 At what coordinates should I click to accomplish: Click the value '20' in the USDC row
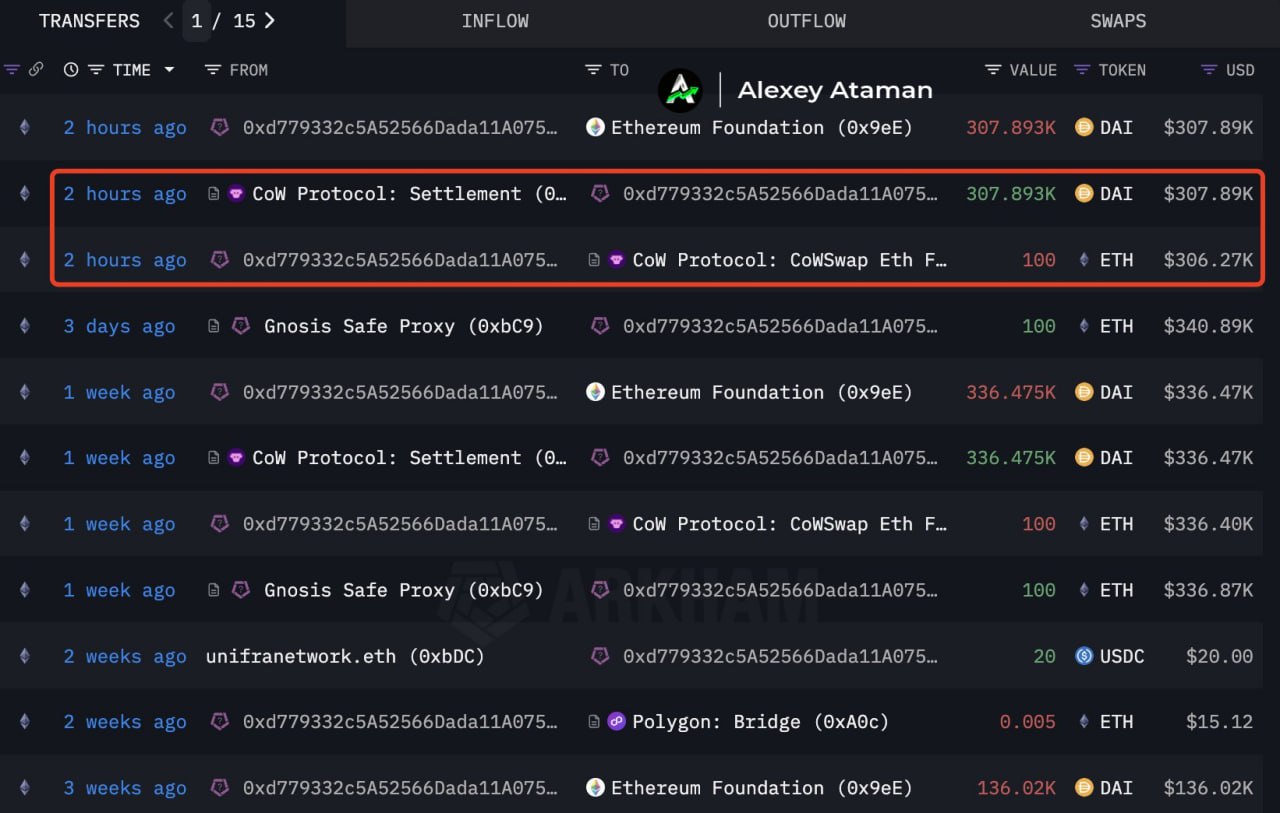coord(1045,656)
